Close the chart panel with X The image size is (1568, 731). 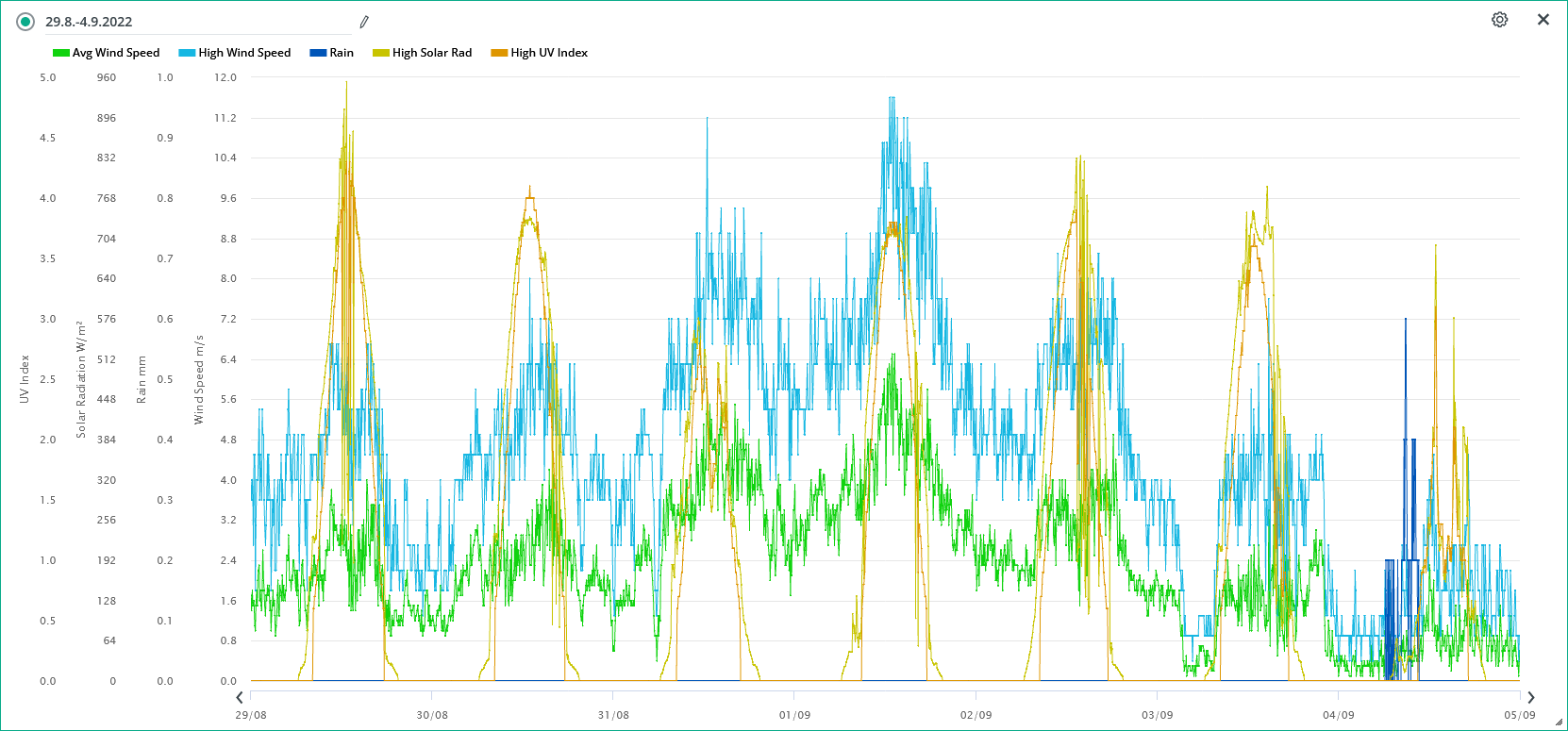click(x=1543, y=20)
